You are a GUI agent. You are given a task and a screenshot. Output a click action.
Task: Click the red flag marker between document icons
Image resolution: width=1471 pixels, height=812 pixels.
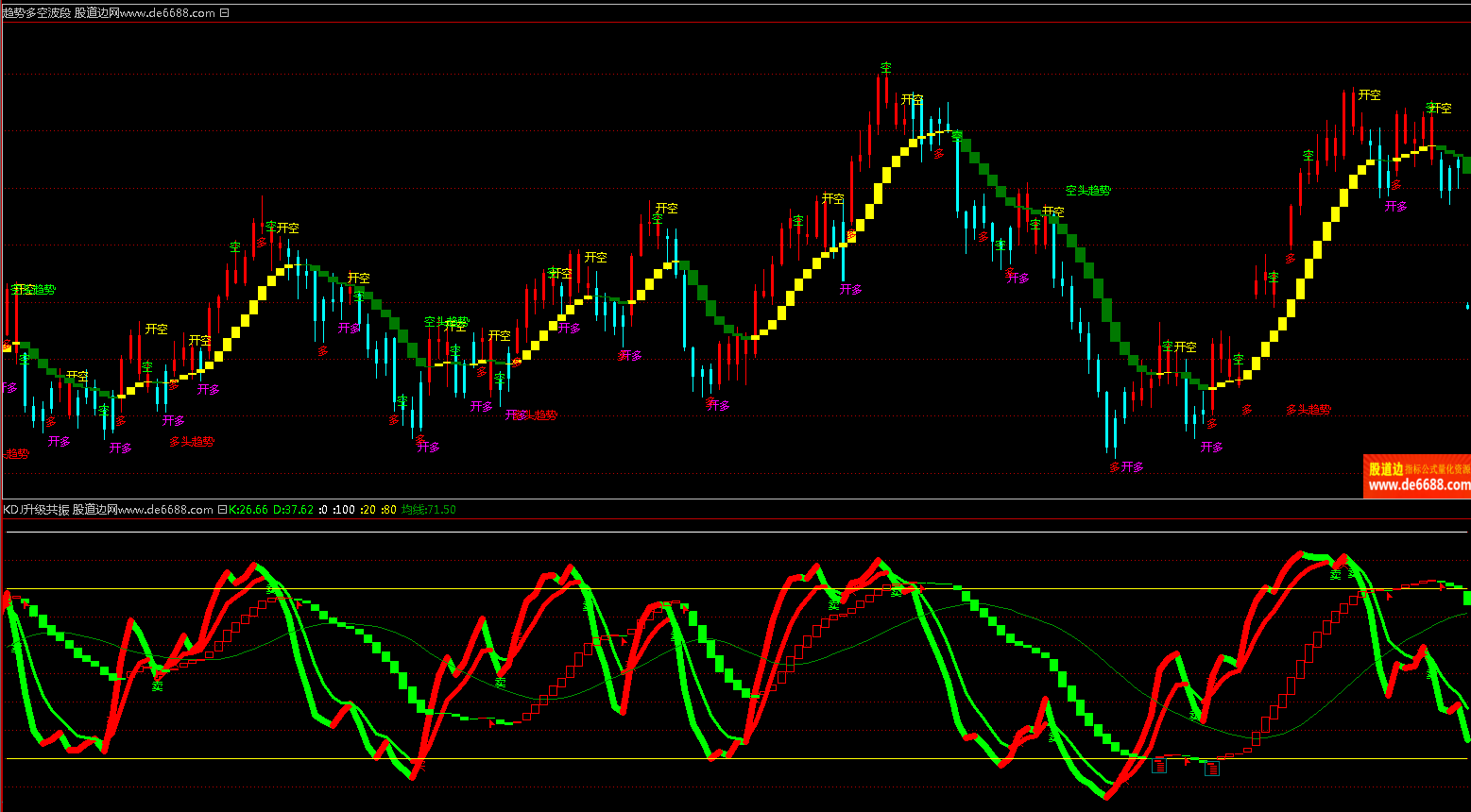[1188, 762]
